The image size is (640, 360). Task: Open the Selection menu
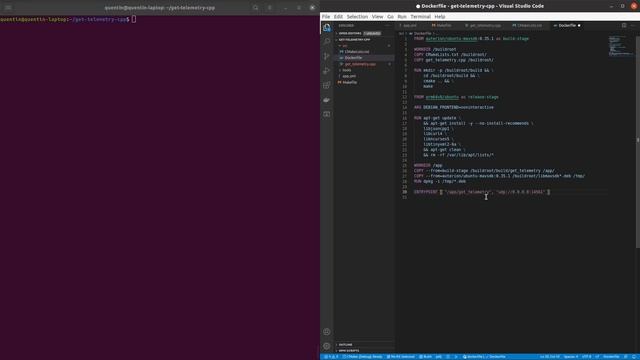(357, 17)
